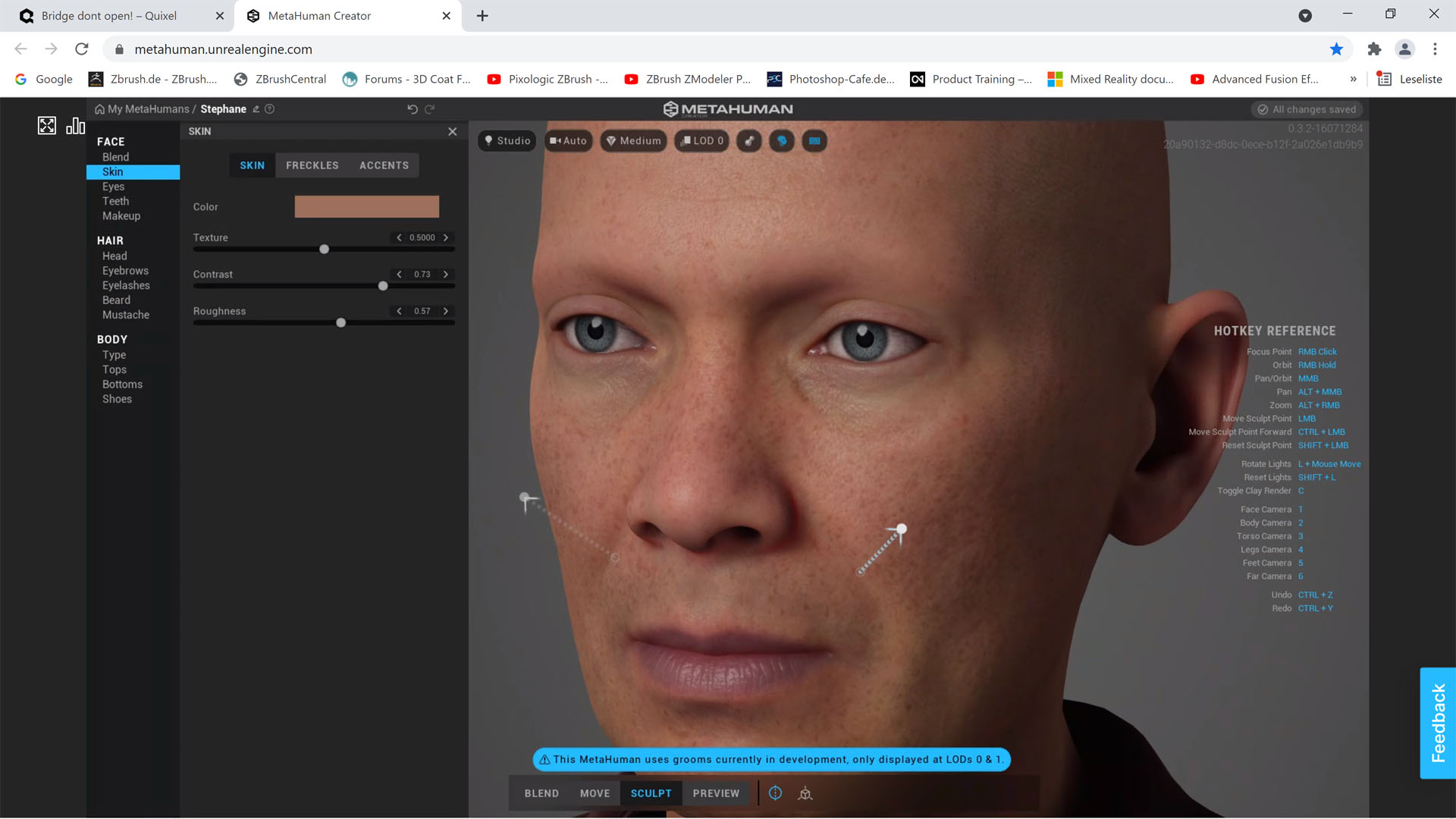Image resolution: width=1456 pixels, height=819 pixels.
Task: Click the redo arrow in header
Action: pos(430,109)
